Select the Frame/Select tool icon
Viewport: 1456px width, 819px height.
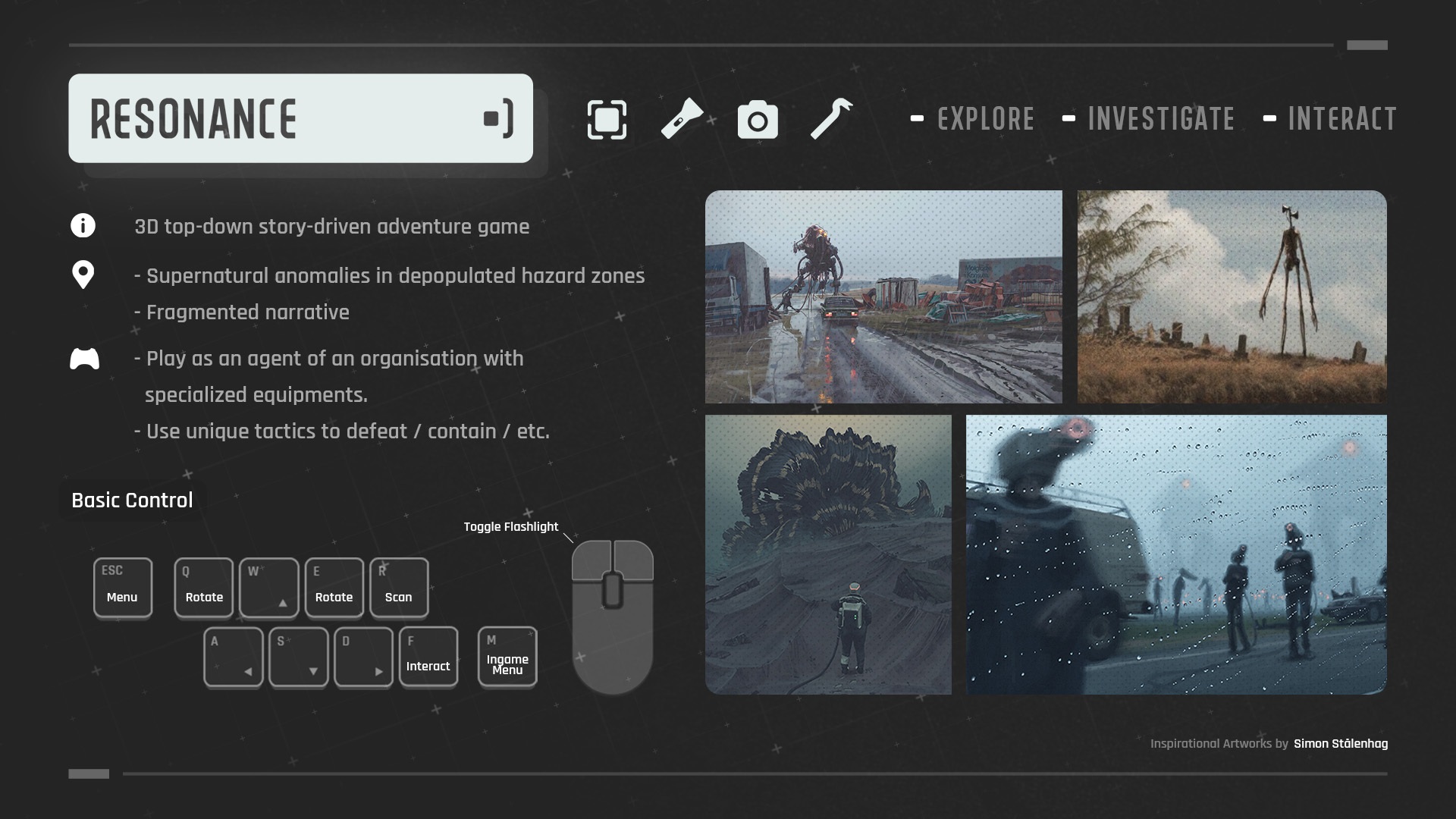click(606, 118)
